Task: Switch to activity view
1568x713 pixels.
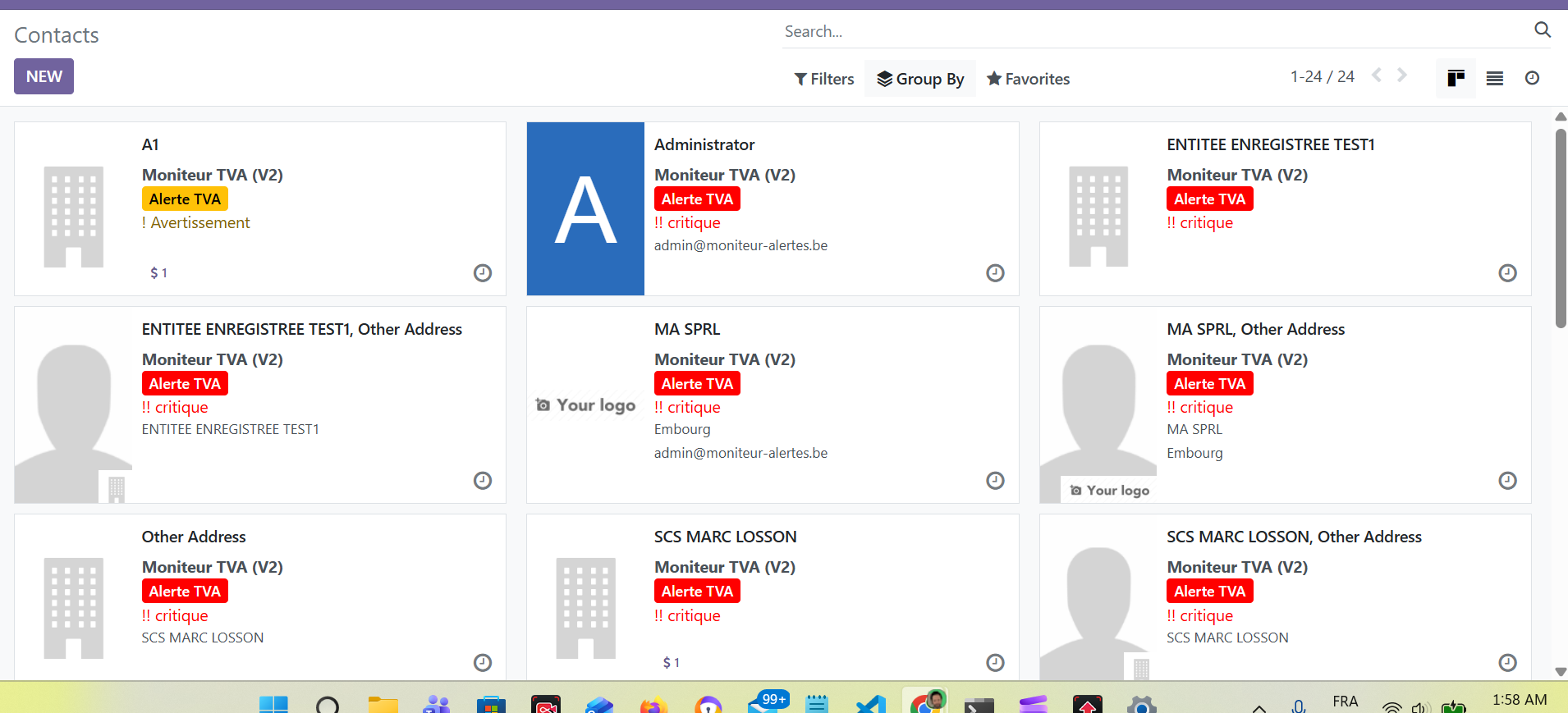Action: (x=1532, y=79)
